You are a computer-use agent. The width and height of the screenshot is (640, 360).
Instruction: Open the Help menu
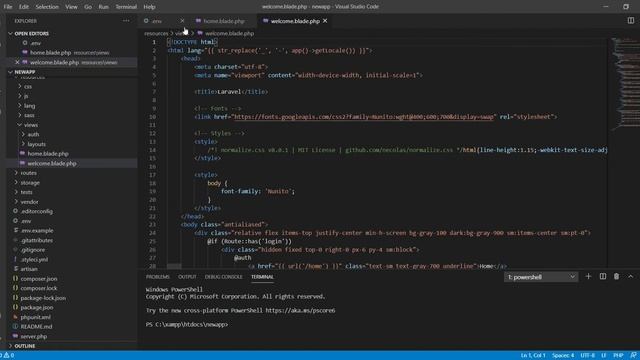[x=149, y=7]
